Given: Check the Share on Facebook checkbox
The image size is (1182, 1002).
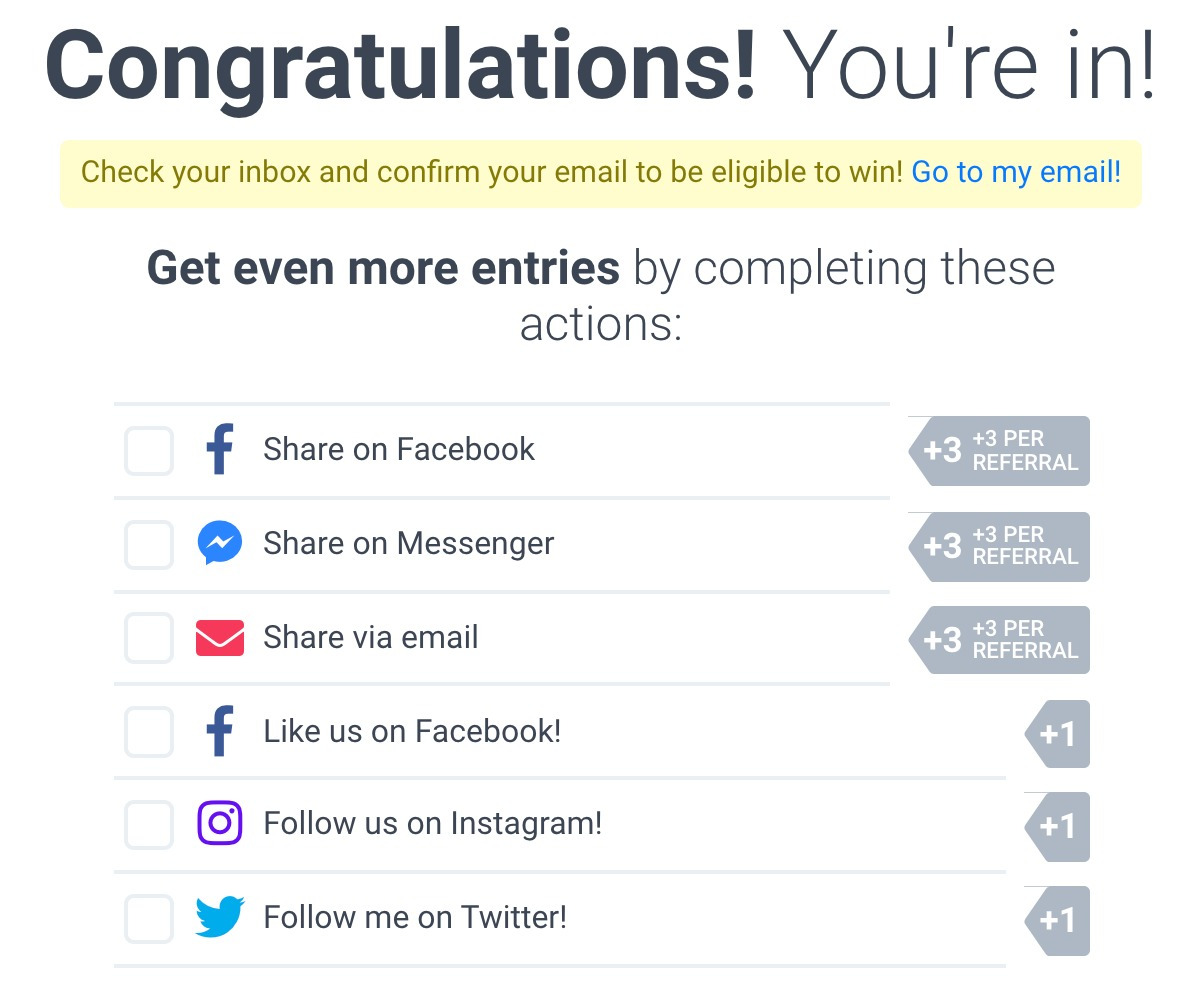Looking at the screenshot, I should pos(148,451).
